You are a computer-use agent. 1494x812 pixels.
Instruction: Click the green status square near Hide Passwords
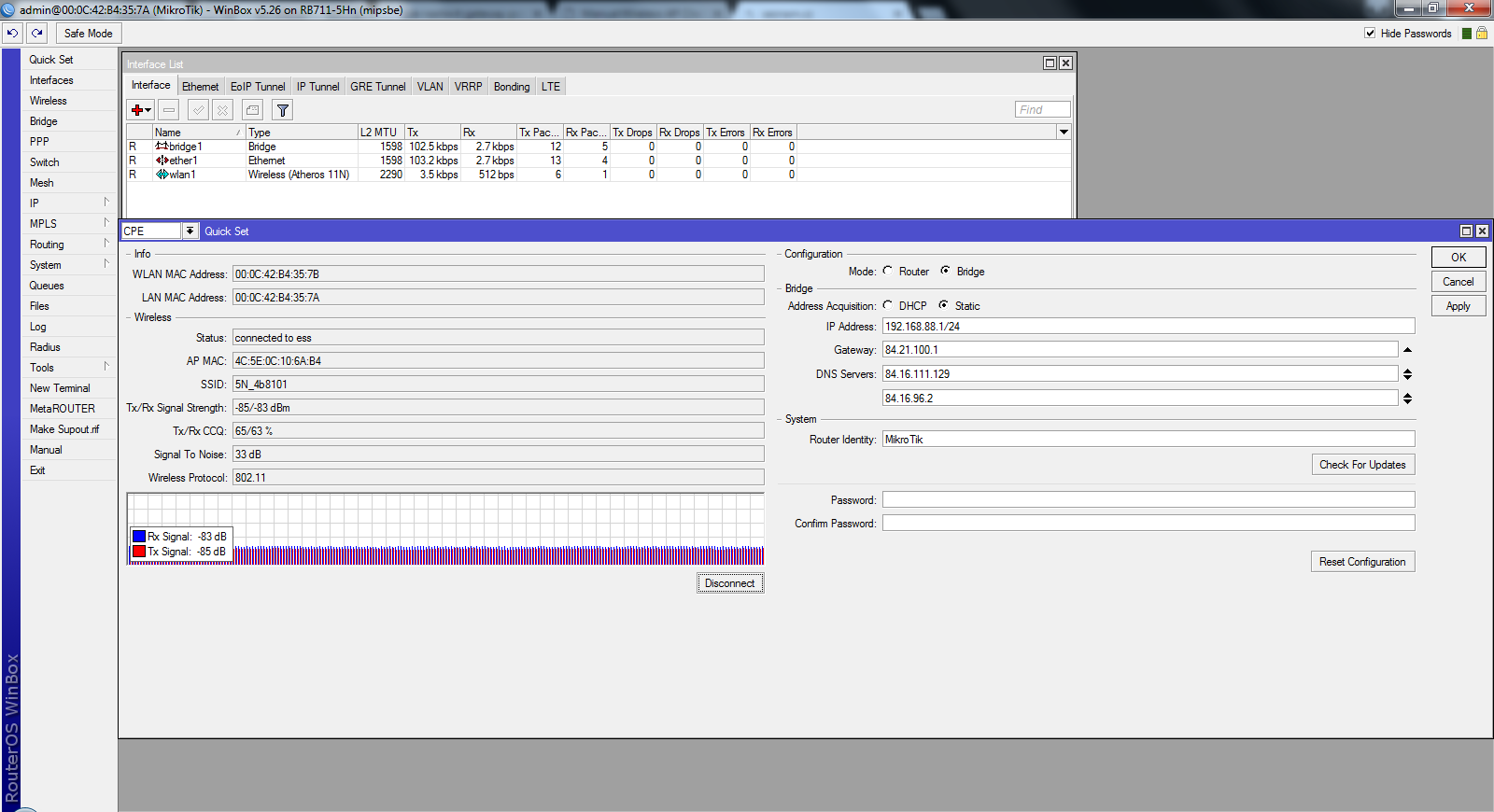1467,34
